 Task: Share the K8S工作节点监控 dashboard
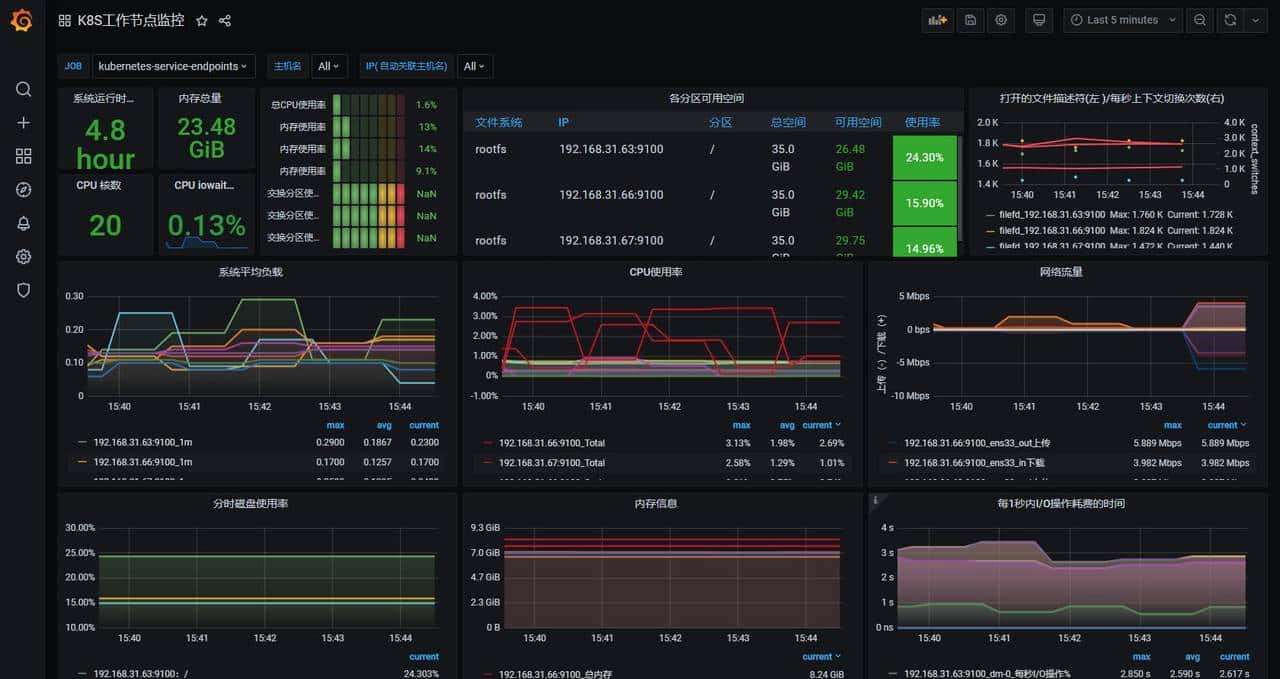(224, 20)
